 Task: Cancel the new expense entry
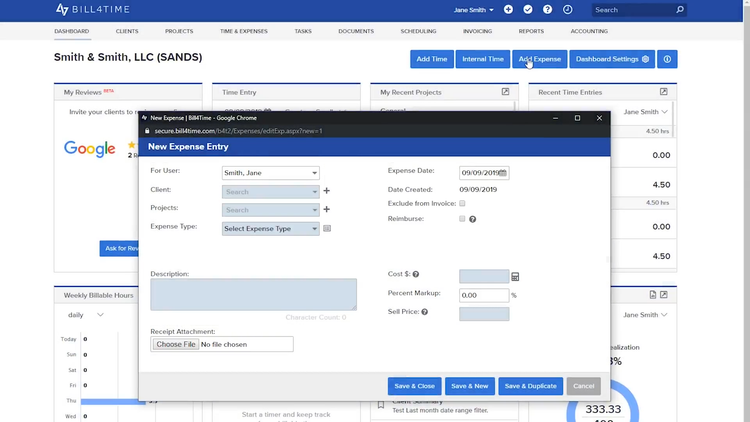click(584, 386)
